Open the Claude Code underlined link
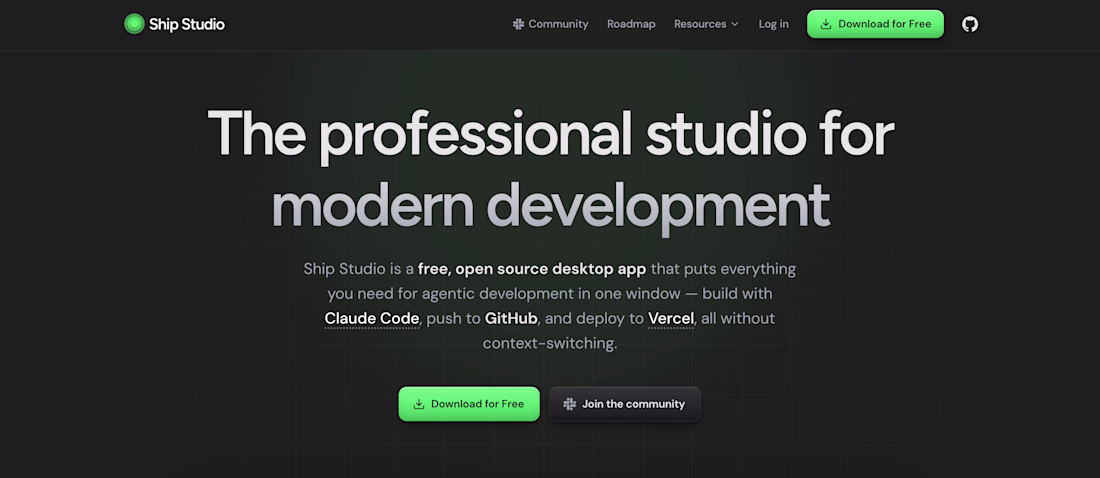Screen dimensions: 1100x478 click(372, 319)
